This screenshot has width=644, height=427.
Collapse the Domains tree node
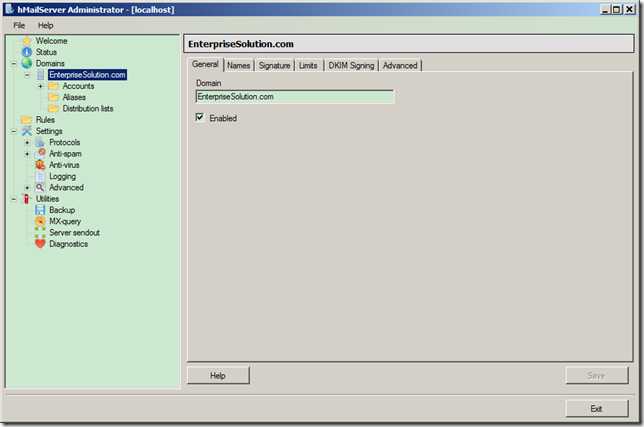14,64
